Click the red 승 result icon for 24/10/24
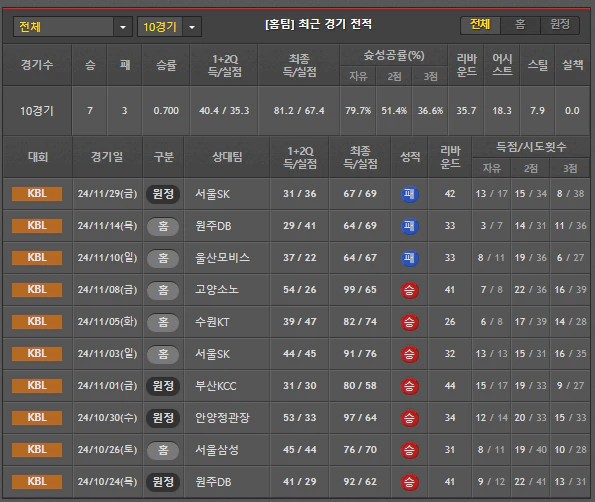 [409, 482]
